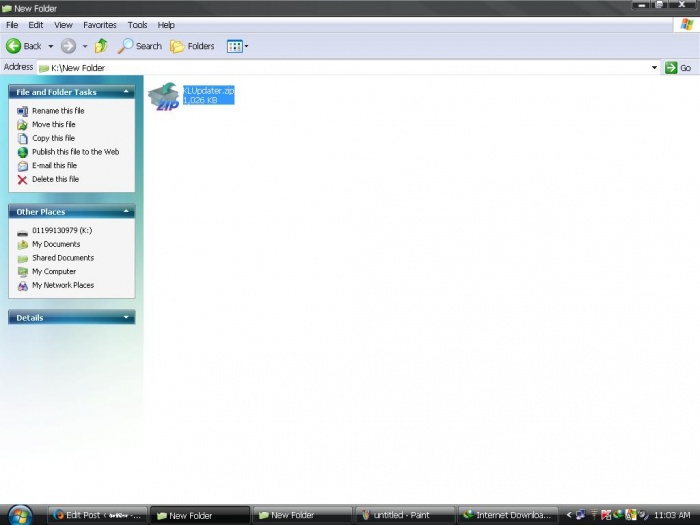Expand the address bar dropdown

(x=654, y=68)
